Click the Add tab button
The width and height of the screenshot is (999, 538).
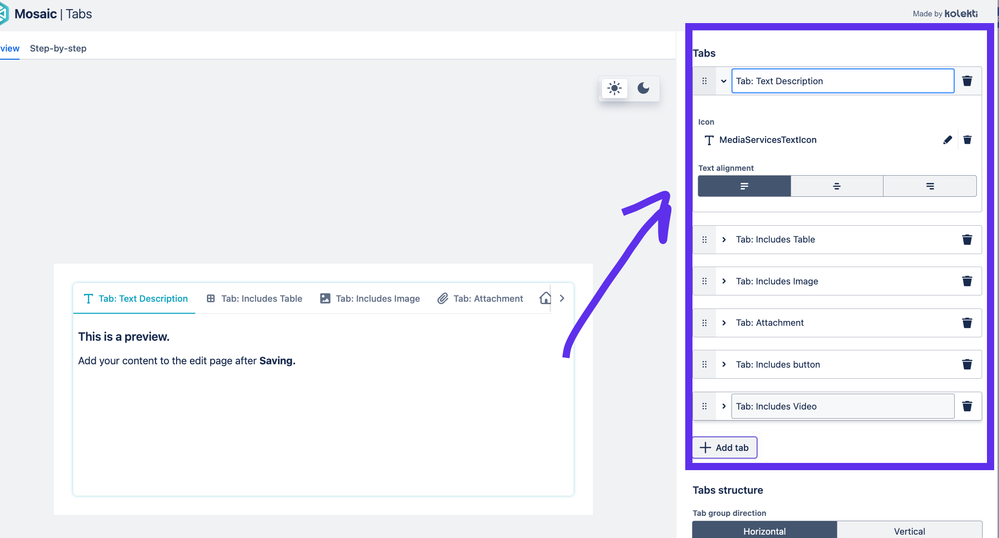click(725, 447)
